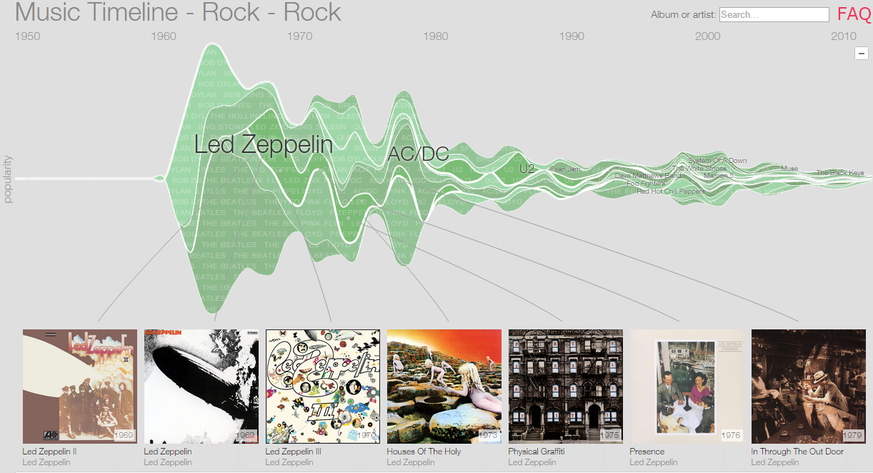Click the Presence album title

coord(647,451)
